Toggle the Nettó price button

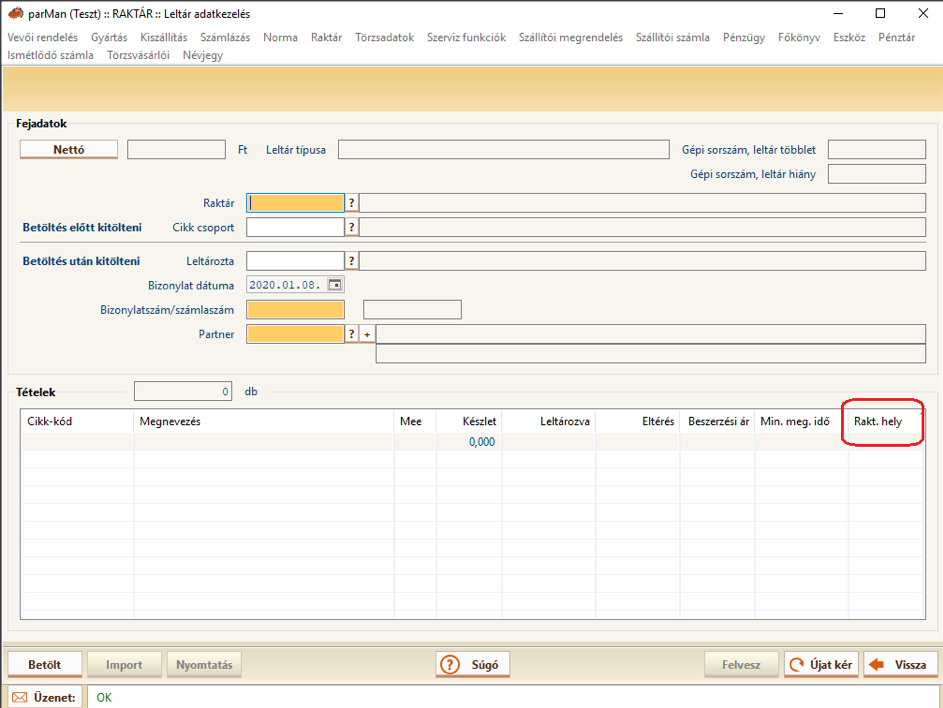click(x=69, y=149)
